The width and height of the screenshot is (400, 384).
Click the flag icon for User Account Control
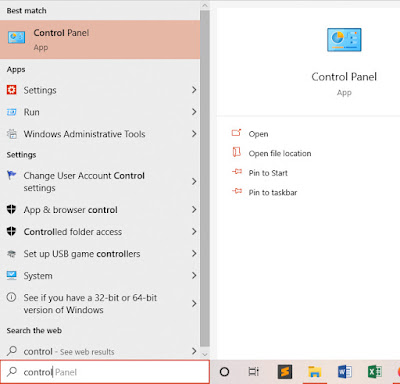[x=11, y=175]
